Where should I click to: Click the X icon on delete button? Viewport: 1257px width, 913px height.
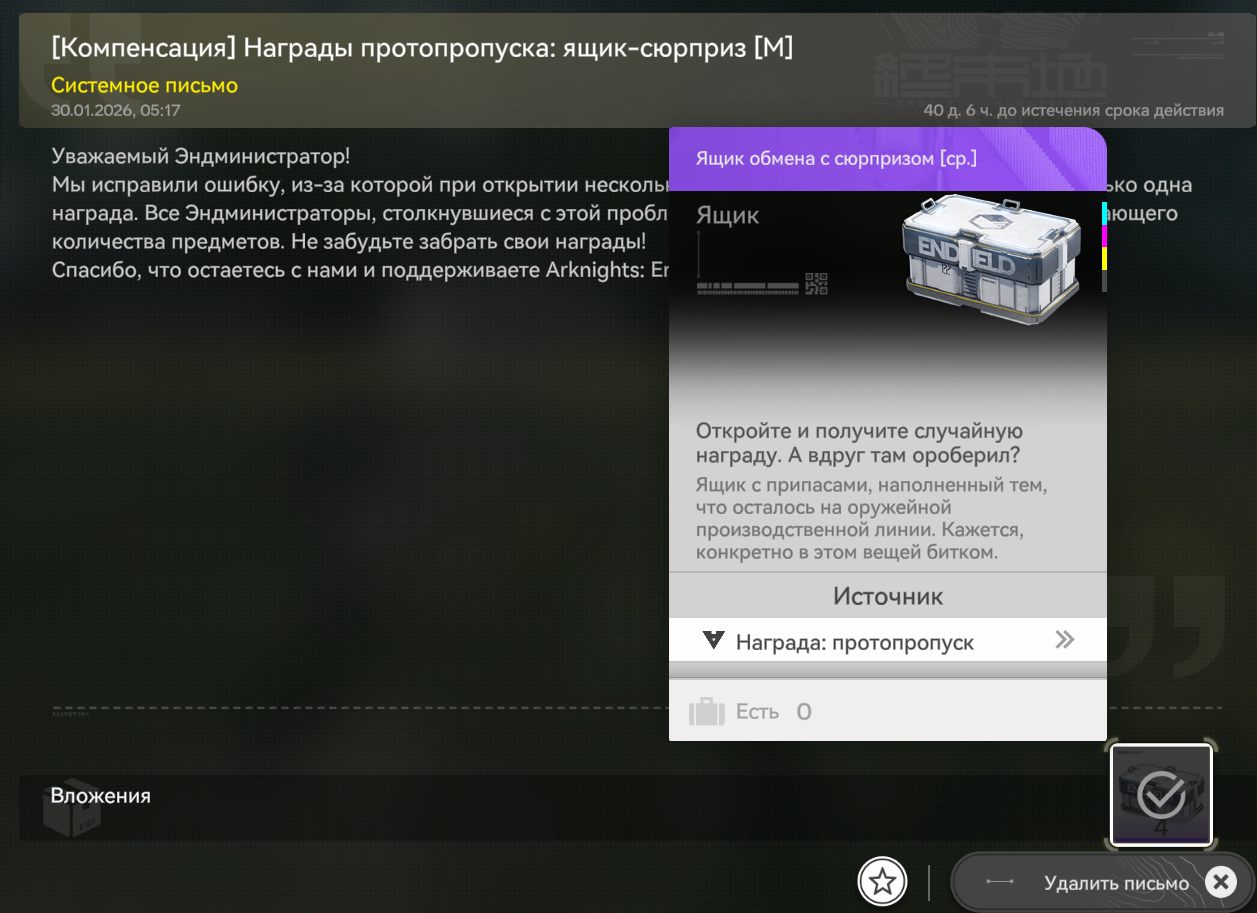1219,882
